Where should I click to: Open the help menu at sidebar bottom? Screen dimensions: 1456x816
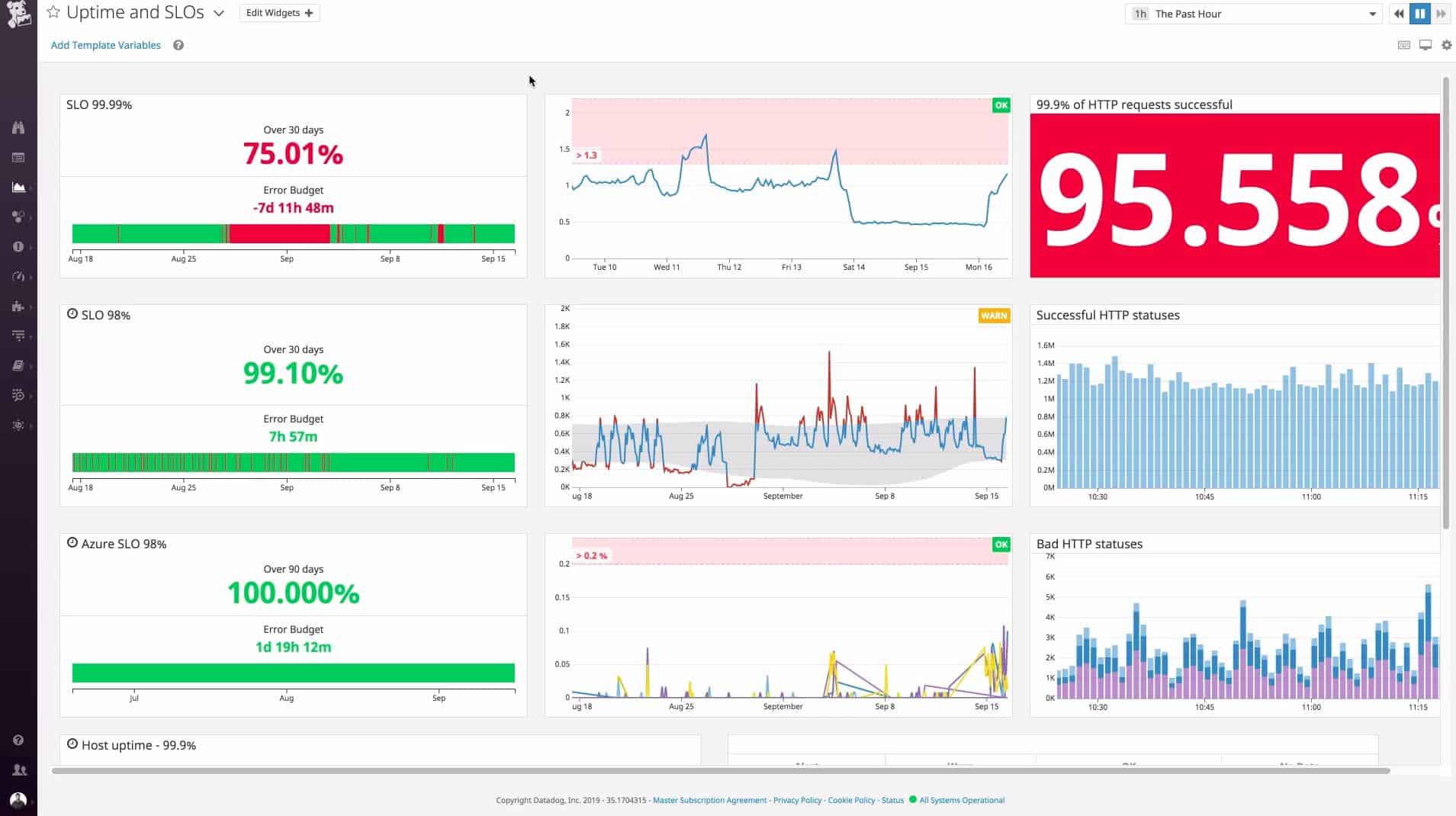18,740
